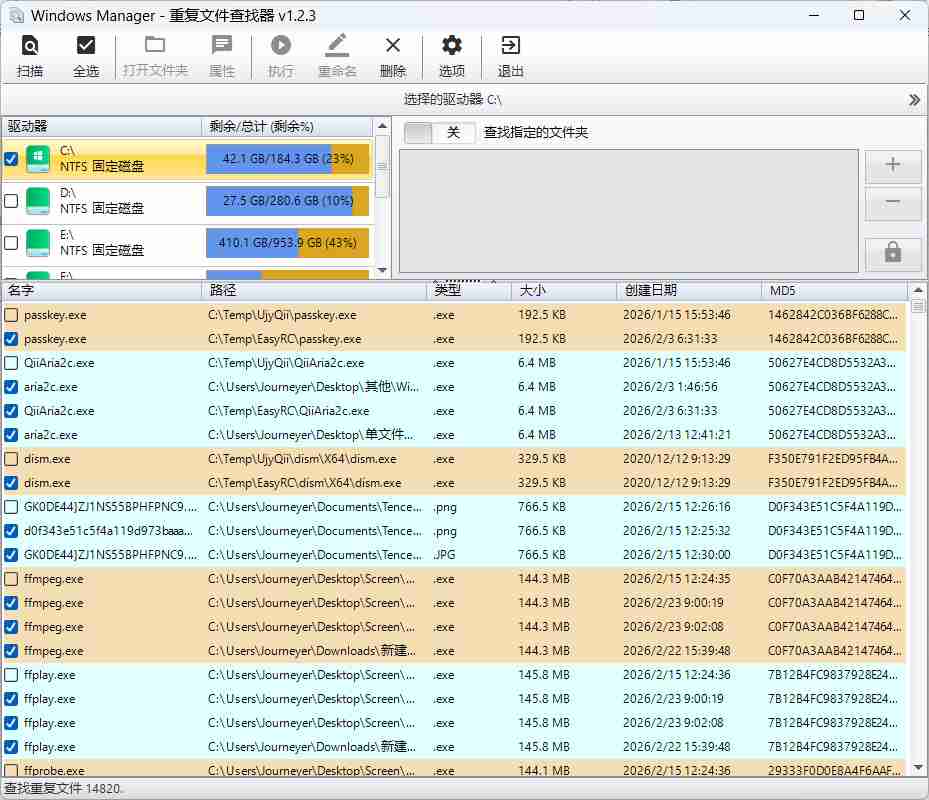Check the D:\ drive checkbox
The image size is (929, 800).
tap(11, 201)
